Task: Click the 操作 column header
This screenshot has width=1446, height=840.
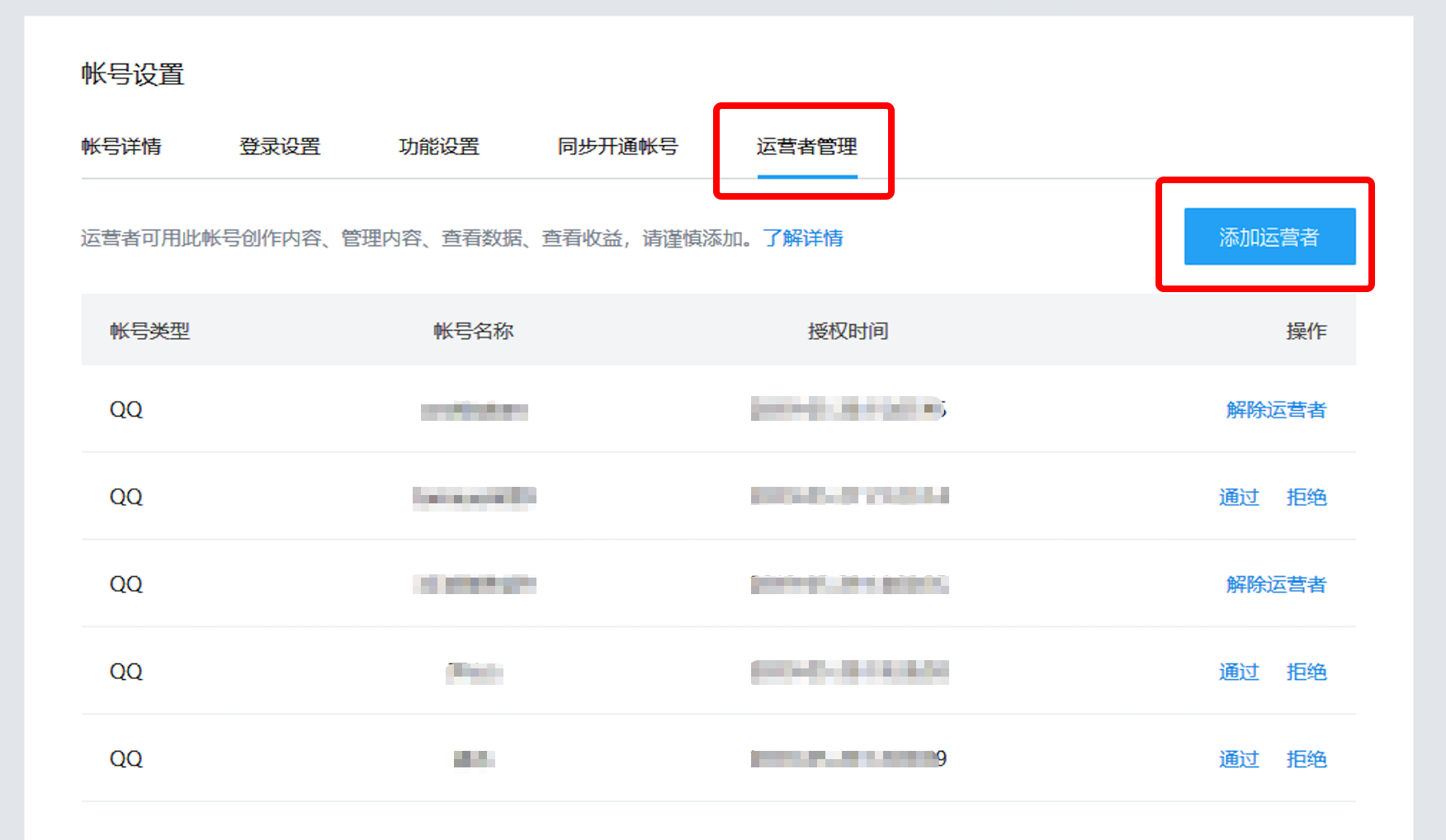Action: (x=1307, y=331)
